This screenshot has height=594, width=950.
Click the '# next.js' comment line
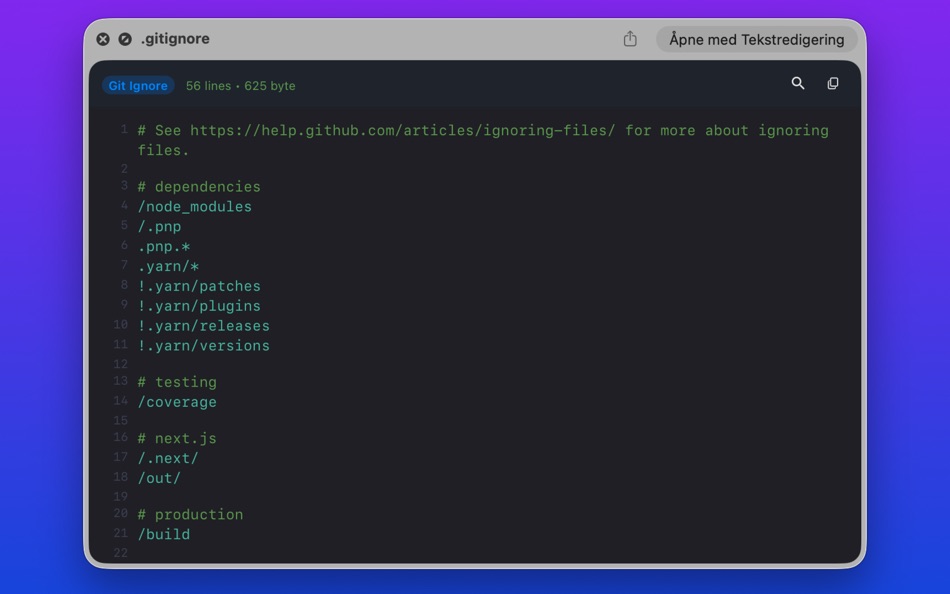pyautogui.click(x=177, y=439)
